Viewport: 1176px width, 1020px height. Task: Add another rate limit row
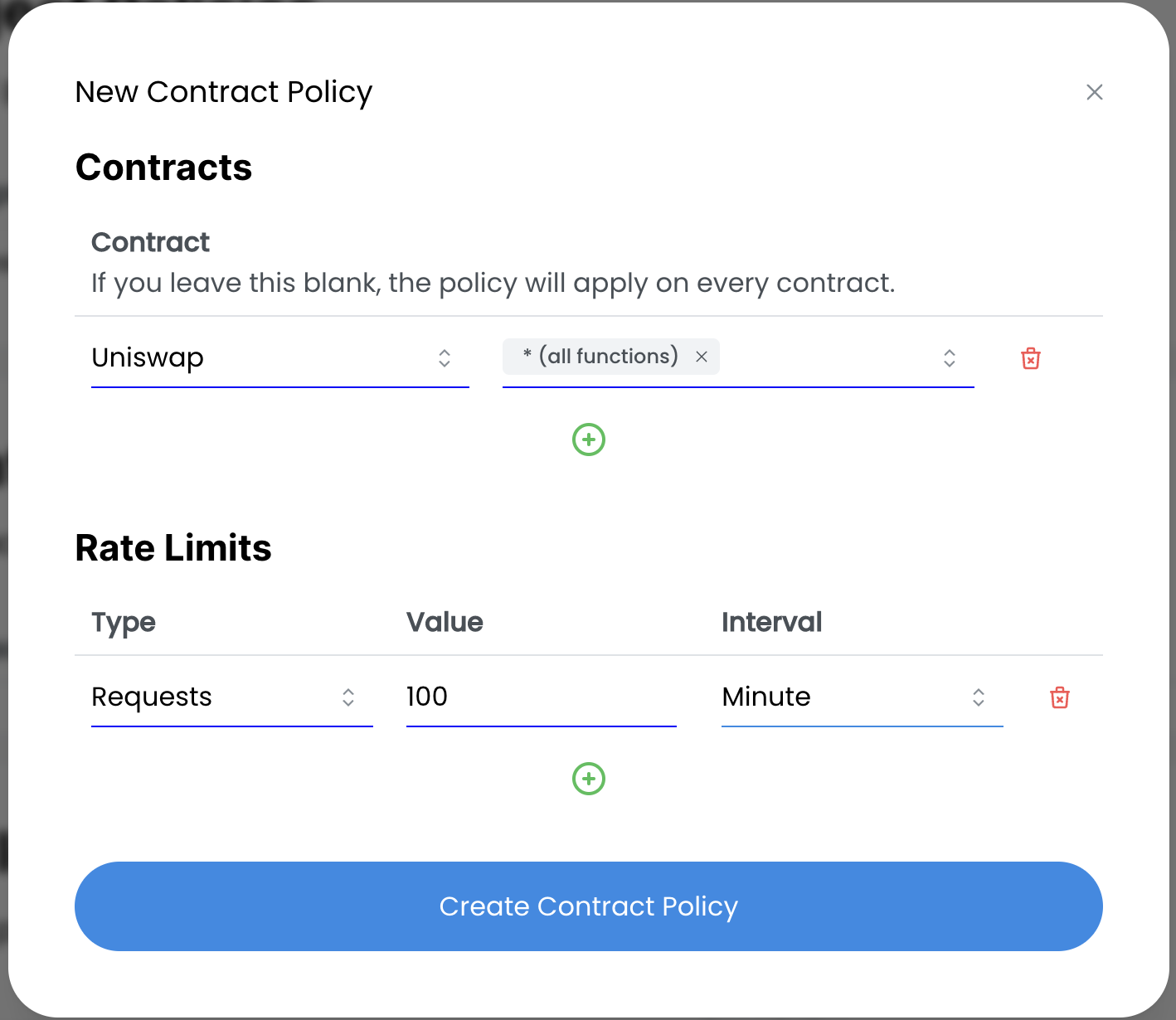[x=589, y=779]
